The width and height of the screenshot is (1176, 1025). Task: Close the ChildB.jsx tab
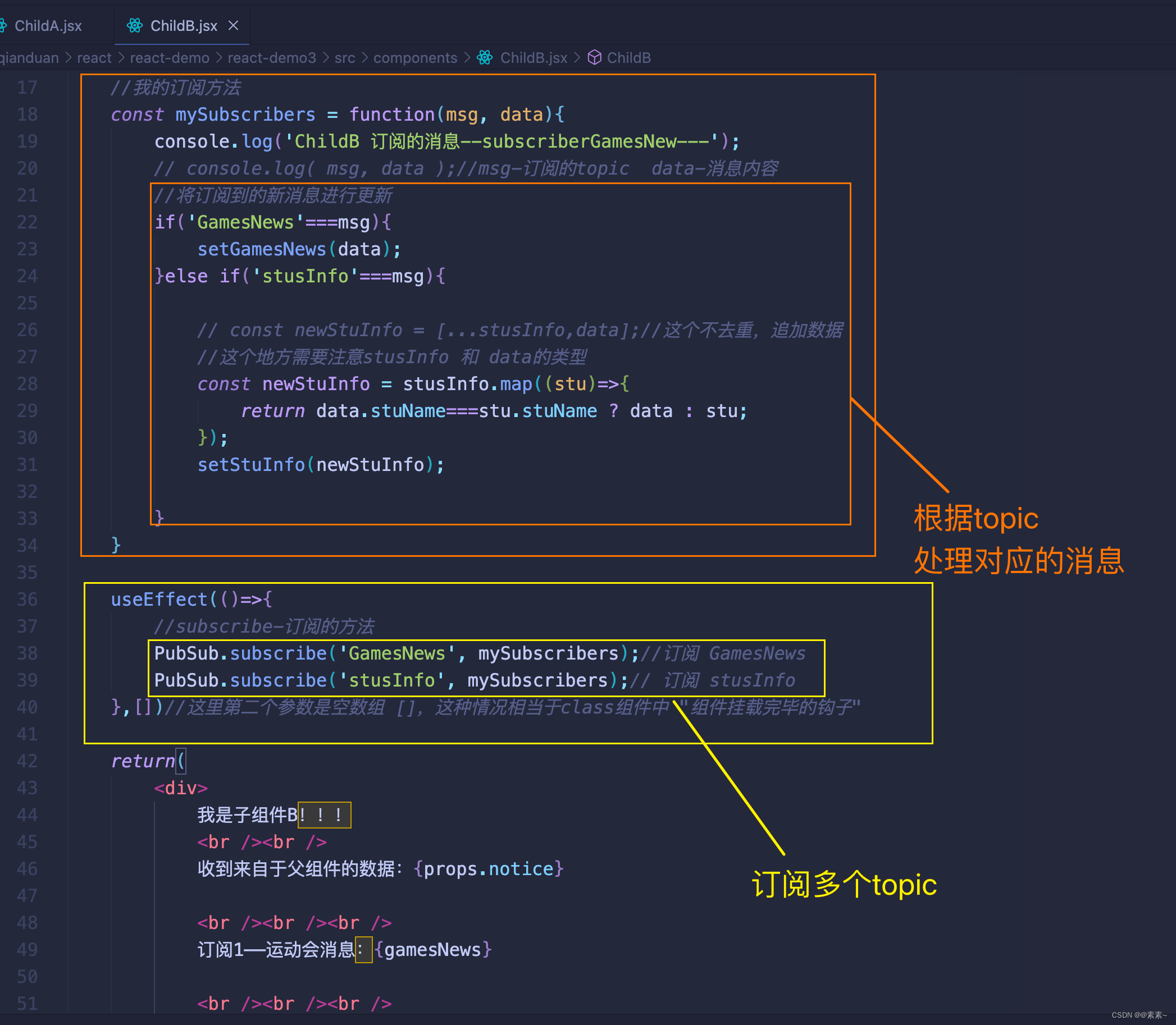click(234, 26)
